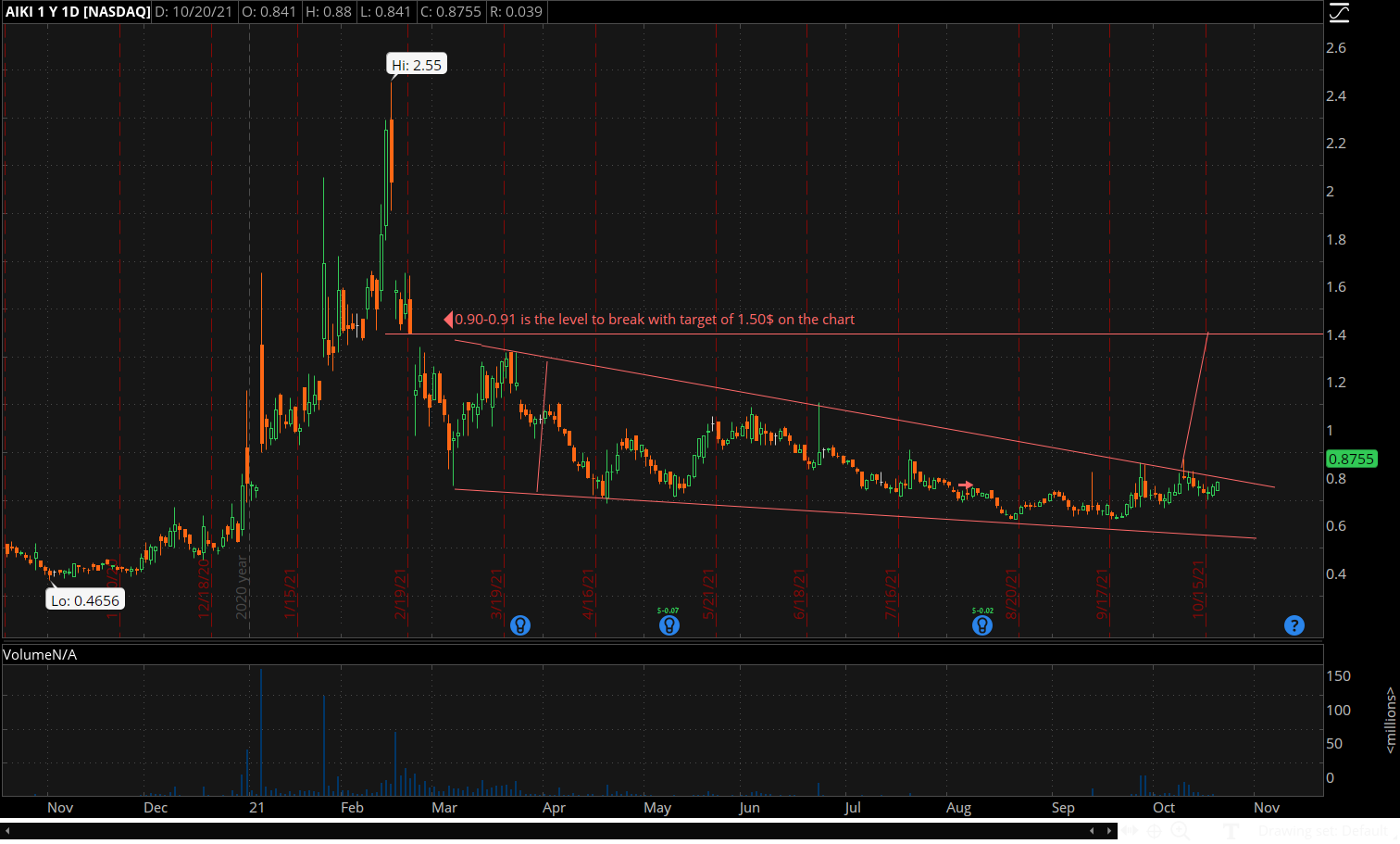The height and width of the screenshot is (844, 1400).
Task: Select the 1/15/21 expiration marker
Action: pos(289,594)
